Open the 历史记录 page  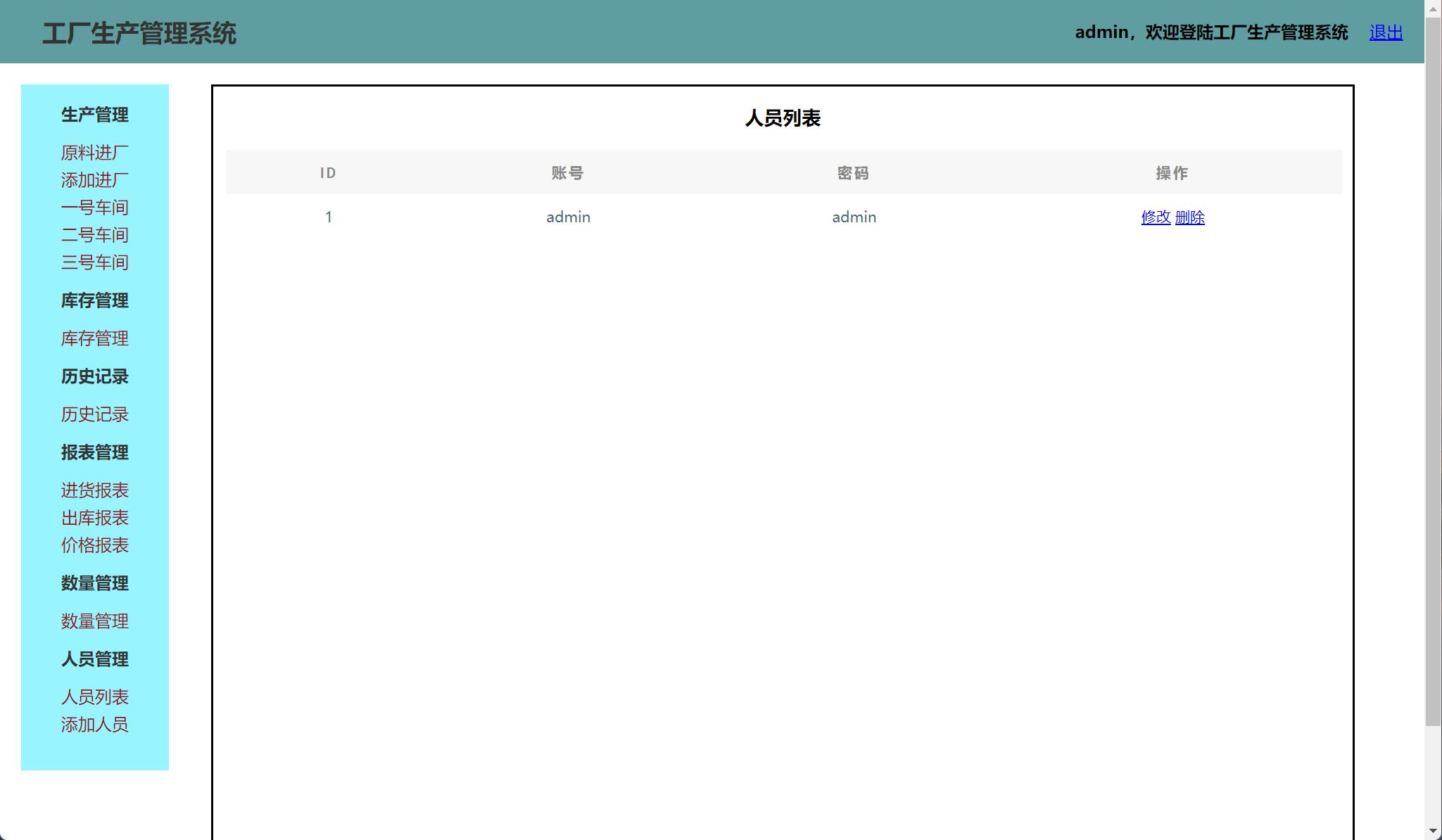point(94,414)
